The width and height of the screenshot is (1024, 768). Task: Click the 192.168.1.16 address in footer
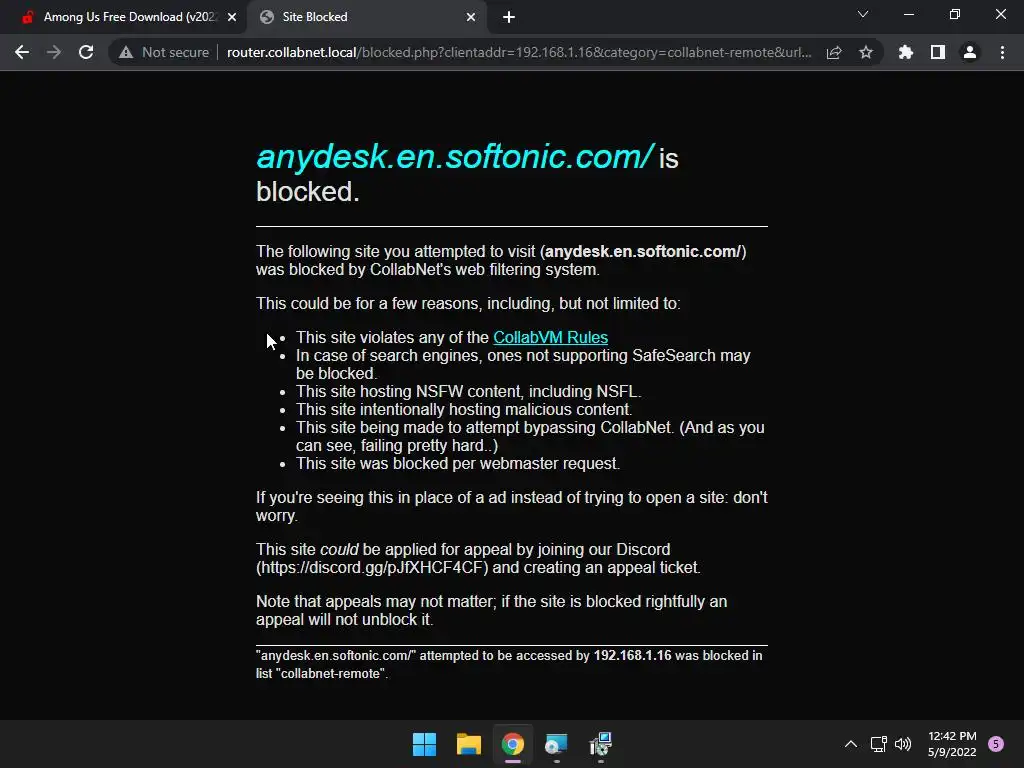click(x=632, y=656)
